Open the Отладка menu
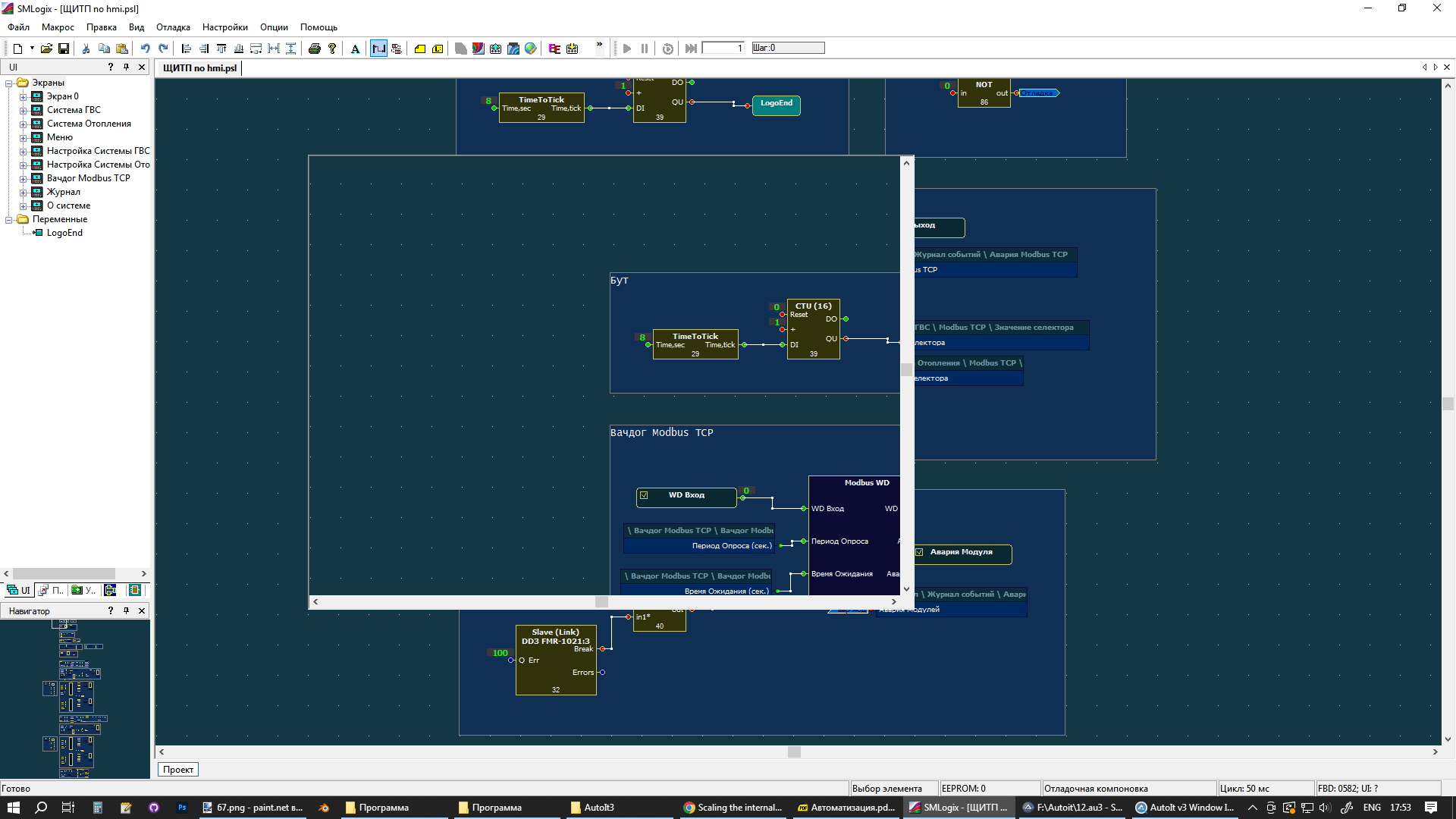Screen dimensions: 1456x819 (173, 27)
